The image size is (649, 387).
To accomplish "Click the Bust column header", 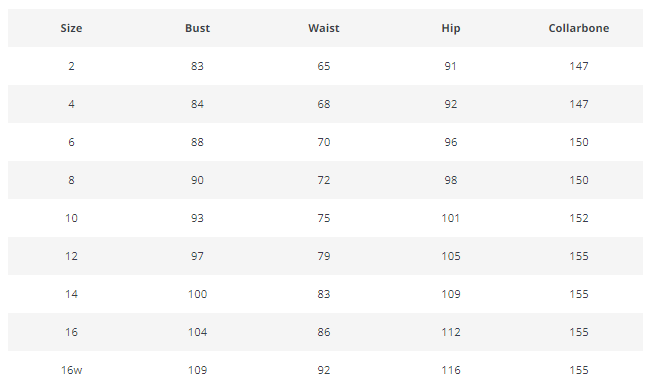I will [197, 28].
